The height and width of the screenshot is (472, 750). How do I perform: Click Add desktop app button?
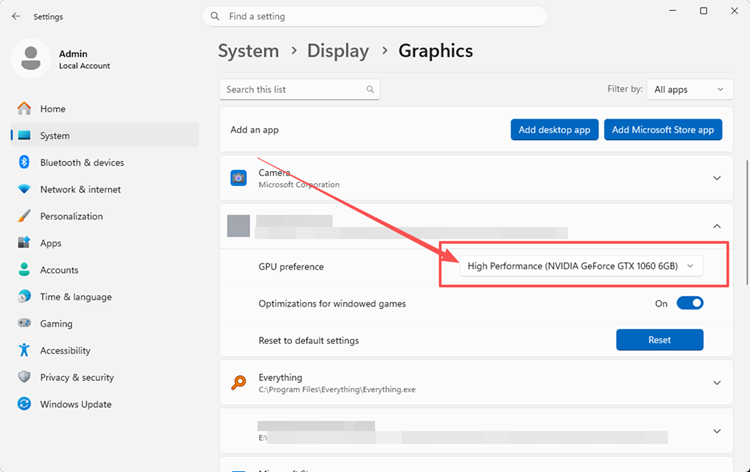click(x=554, y=130)
